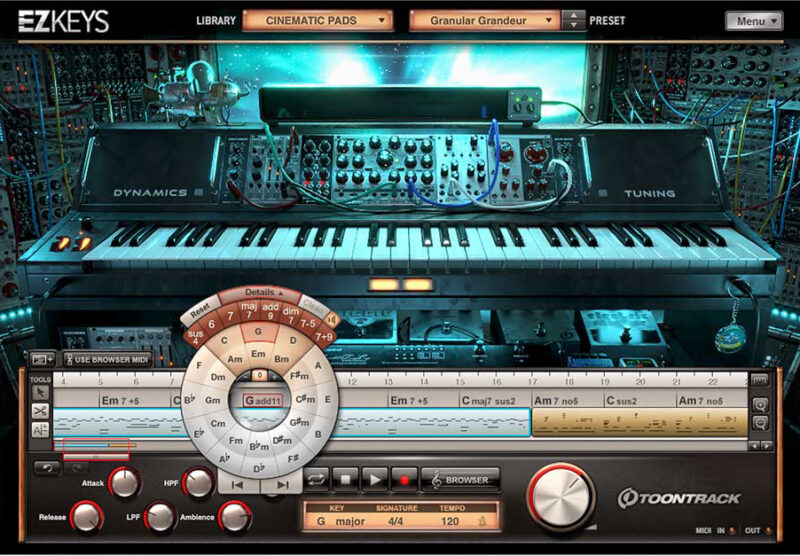Select the C maj7 sus2 chord block
Screen dimensions: 800x556
(495, 400)
